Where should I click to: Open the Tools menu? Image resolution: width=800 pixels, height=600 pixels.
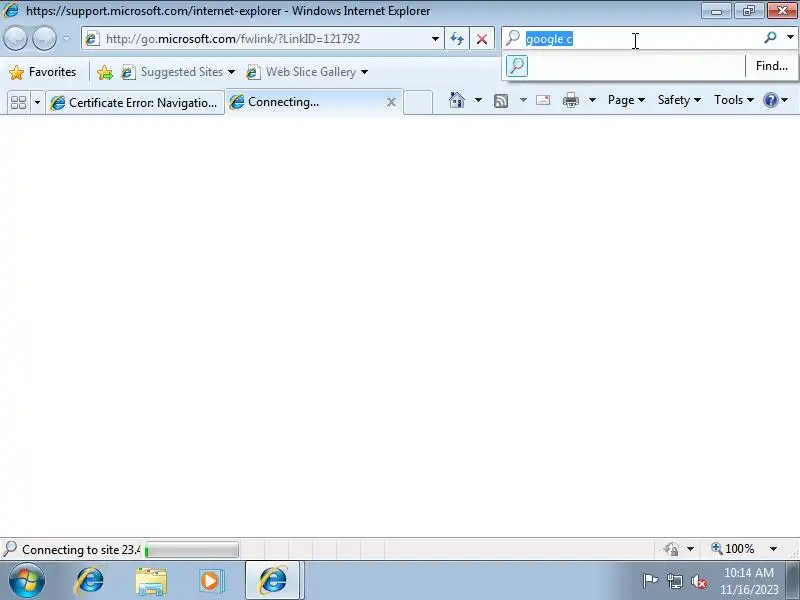coord(734,100)
